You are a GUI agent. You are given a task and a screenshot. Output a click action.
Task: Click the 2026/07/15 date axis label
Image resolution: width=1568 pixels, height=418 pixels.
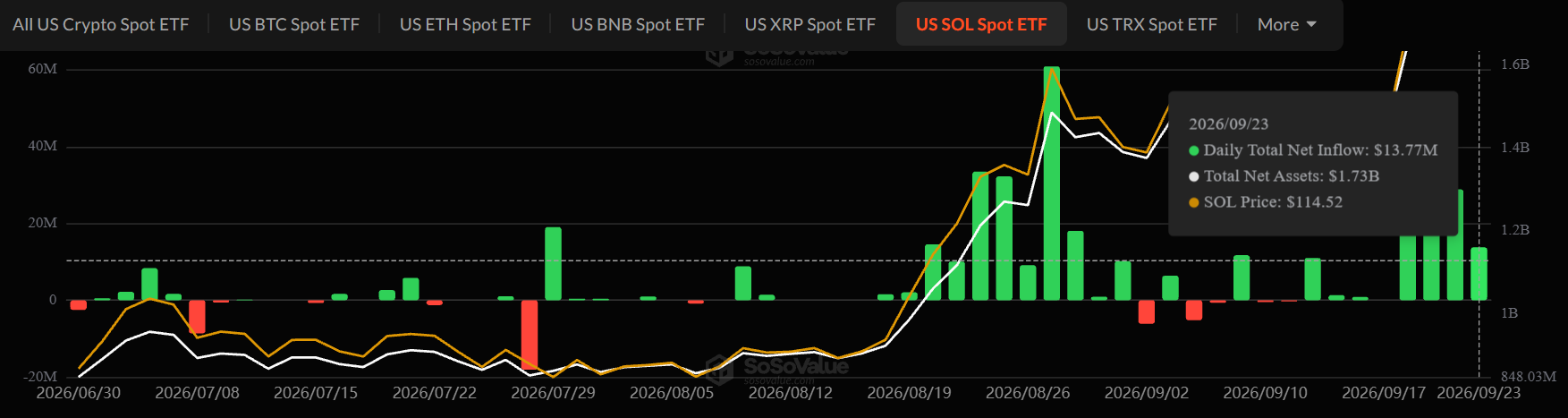316,393
